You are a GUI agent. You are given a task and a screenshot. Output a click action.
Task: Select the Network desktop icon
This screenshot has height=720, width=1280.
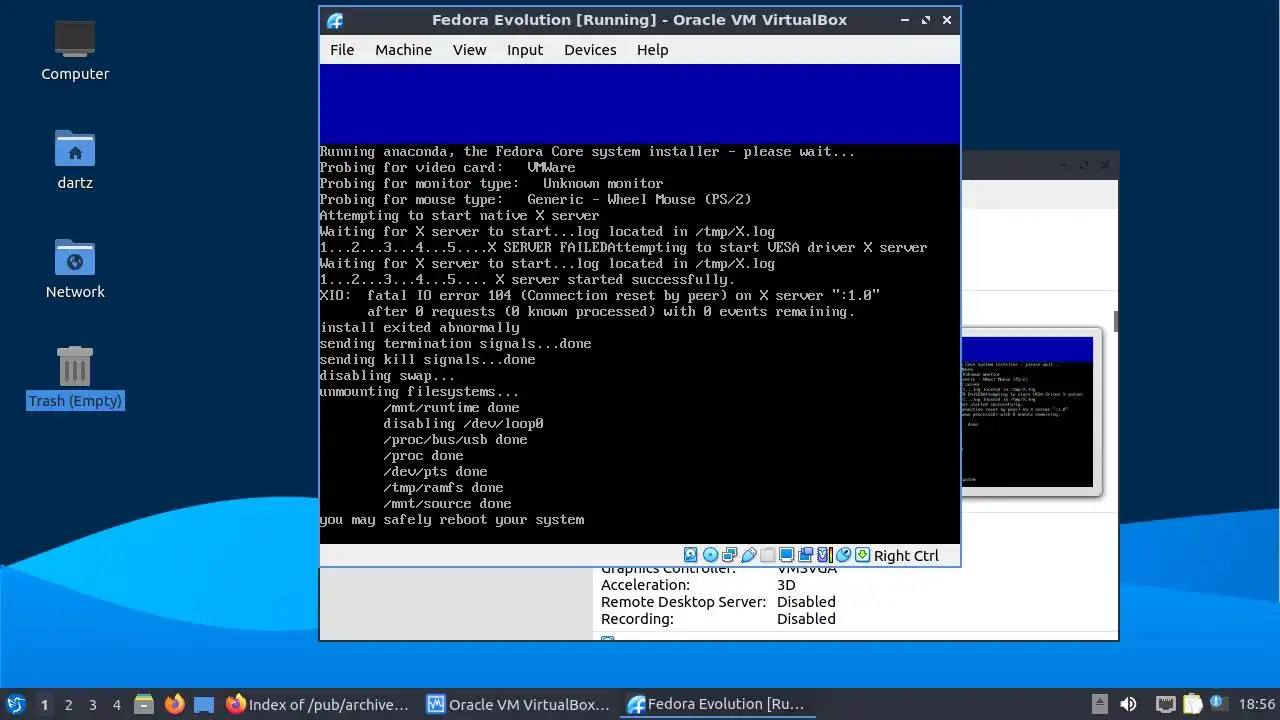tap(75, 269)
